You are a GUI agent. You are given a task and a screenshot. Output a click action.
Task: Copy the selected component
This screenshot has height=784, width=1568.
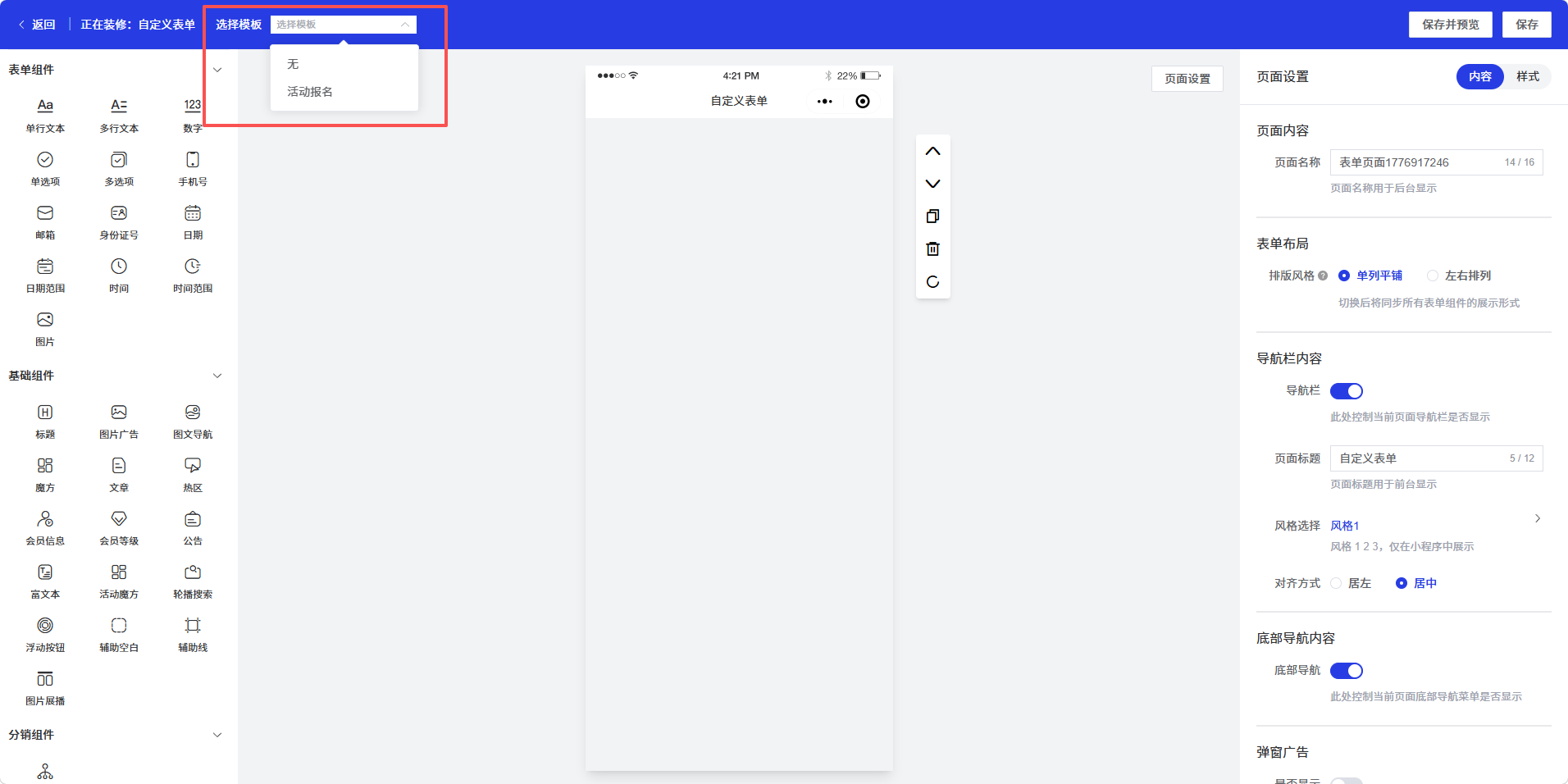pyautogui.click(x=932, y=217)
